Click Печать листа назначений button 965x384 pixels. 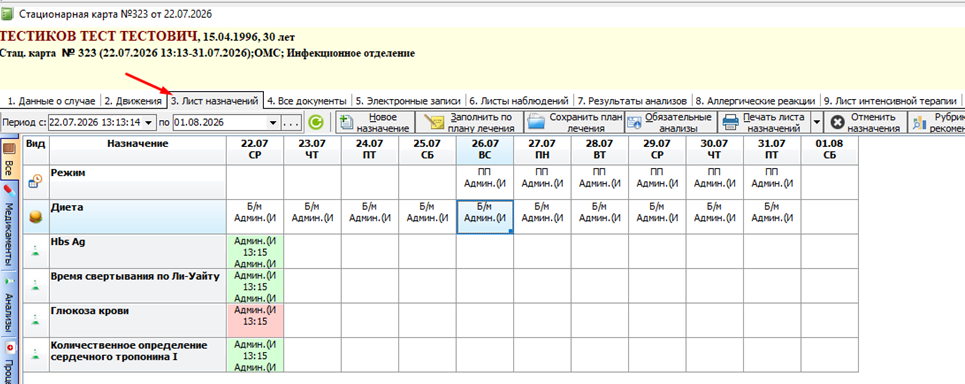click(764, 122)
